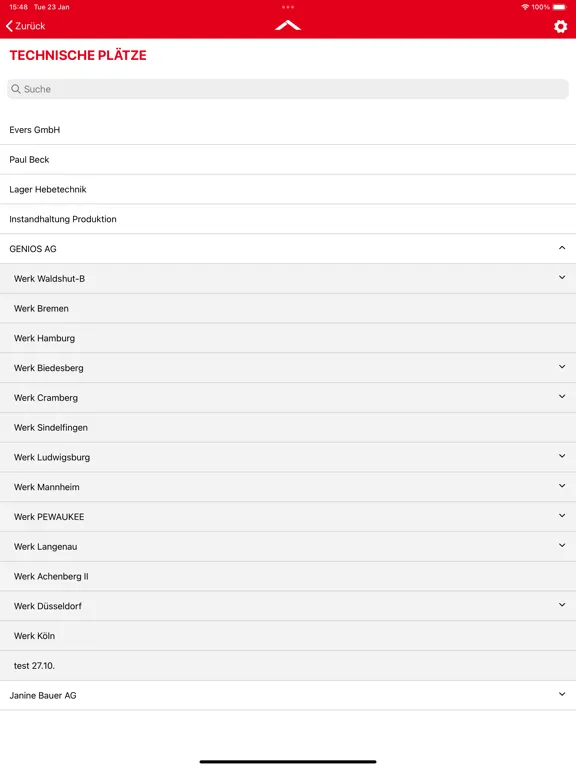This screenshot has height=768, width=576.
Task: Expand Werk PEWAUKEE chevron
Action: pos(562,516)
